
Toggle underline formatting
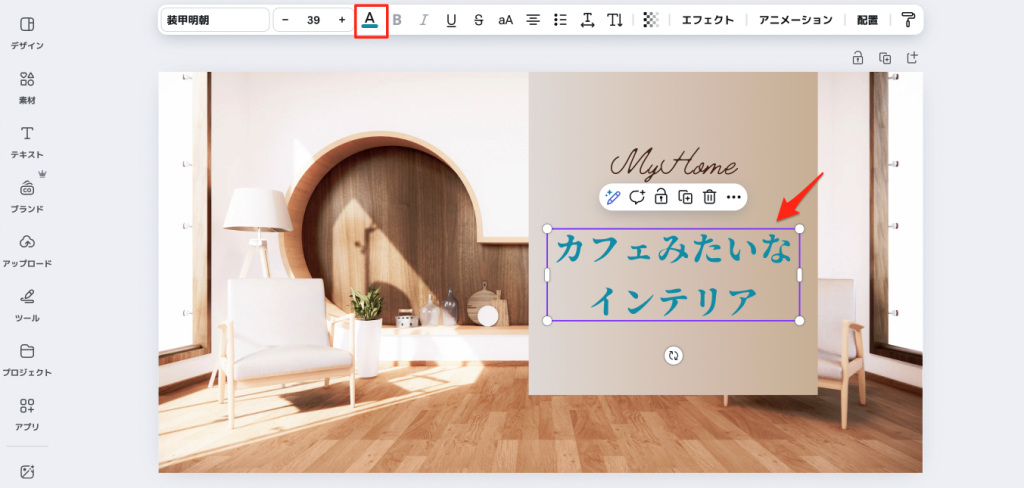click(x=451, y=20)
